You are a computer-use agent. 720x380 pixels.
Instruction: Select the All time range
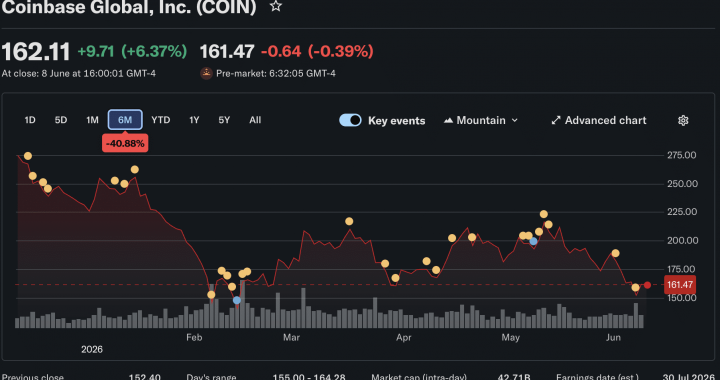(255, 120)
